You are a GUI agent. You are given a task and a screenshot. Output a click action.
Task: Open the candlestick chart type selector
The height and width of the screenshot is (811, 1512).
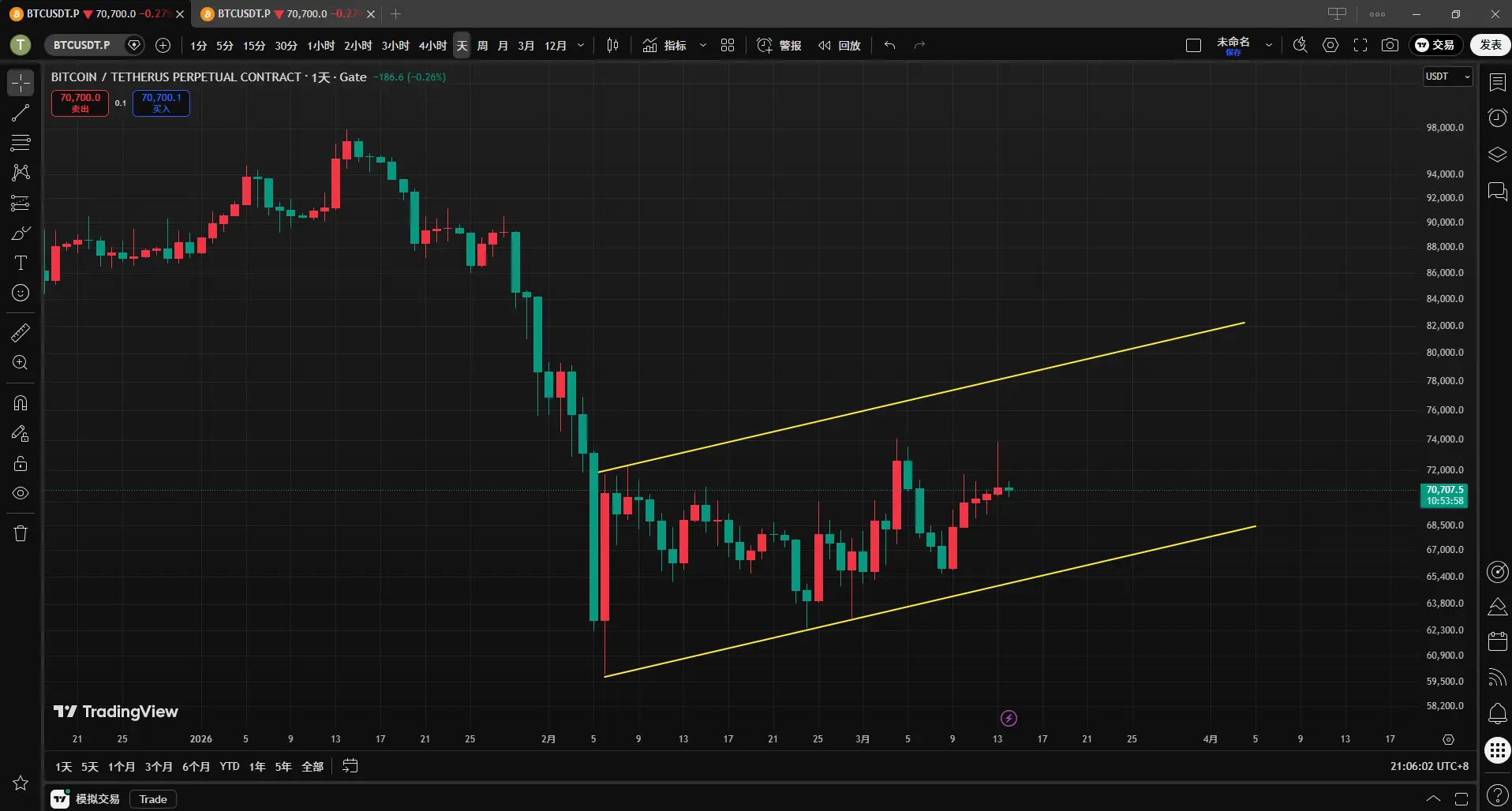[x=612, y=45]
